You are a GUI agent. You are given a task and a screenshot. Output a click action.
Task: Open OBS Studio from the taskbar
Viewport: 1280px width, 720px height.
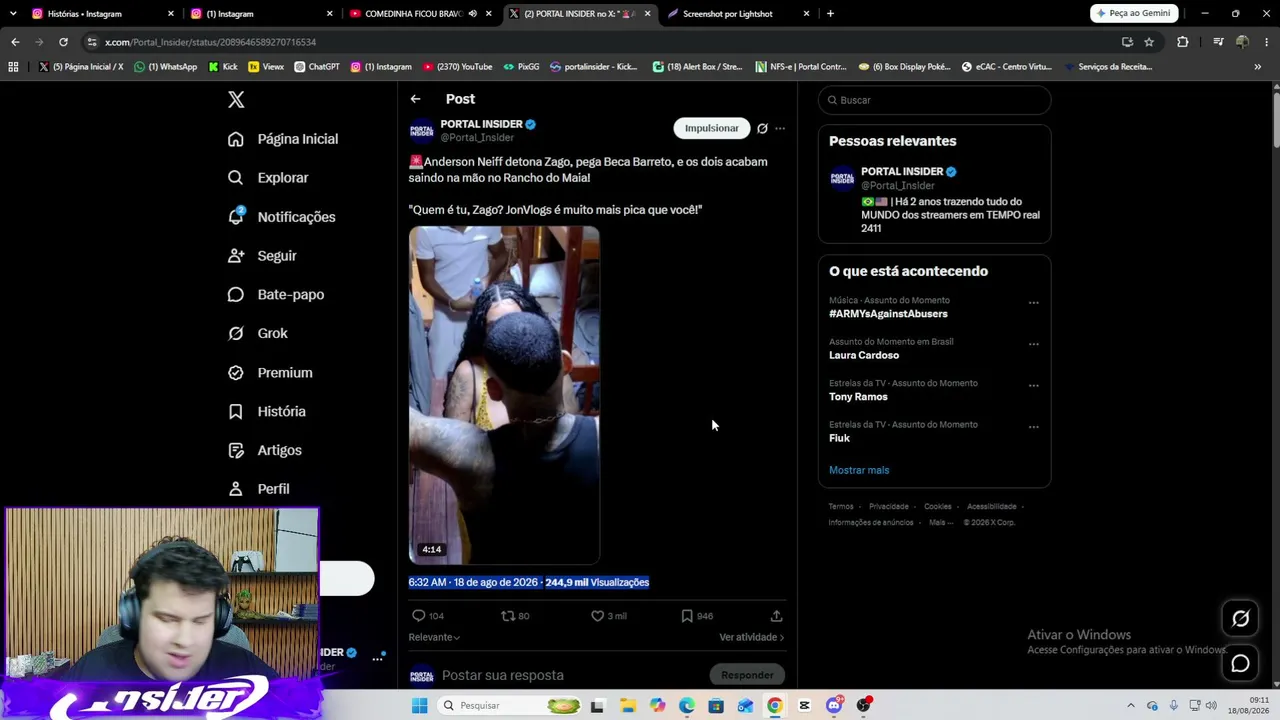863,705
